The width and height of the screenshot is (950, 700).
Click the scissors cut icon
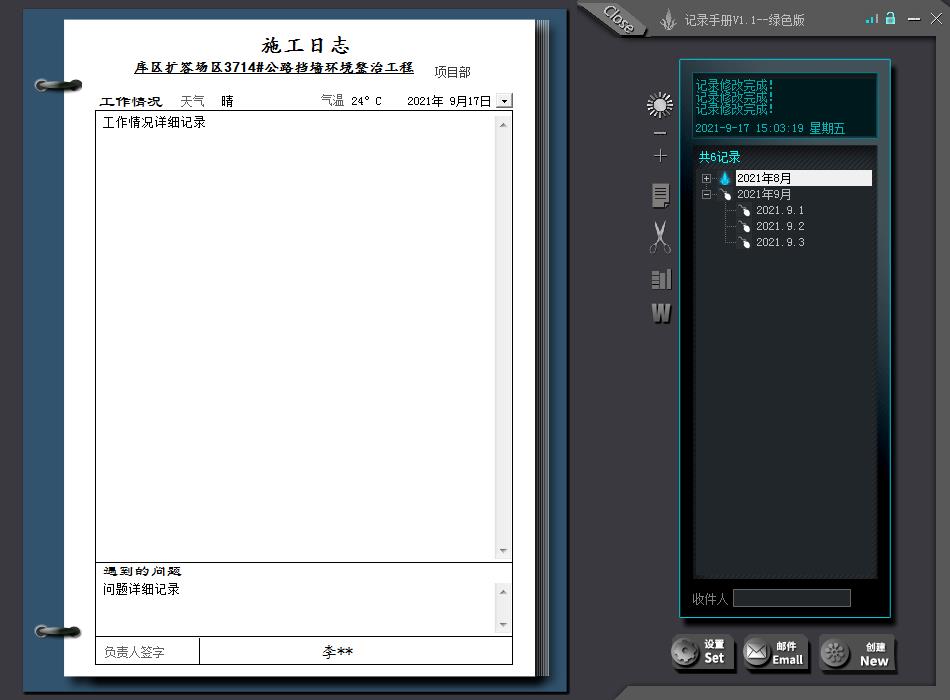click(660, 236)
